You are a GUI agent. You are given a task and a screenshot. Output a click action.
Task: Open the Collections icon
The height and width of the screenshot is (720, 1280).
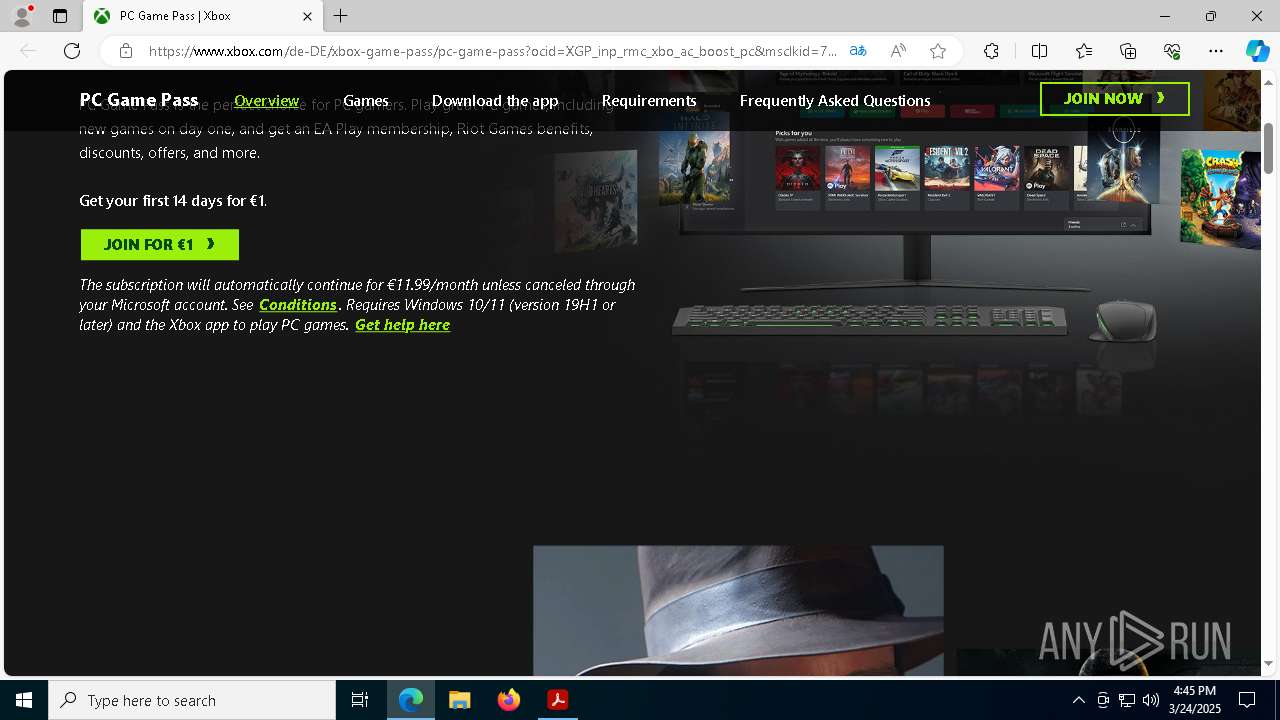click(x=1128, y=51)
